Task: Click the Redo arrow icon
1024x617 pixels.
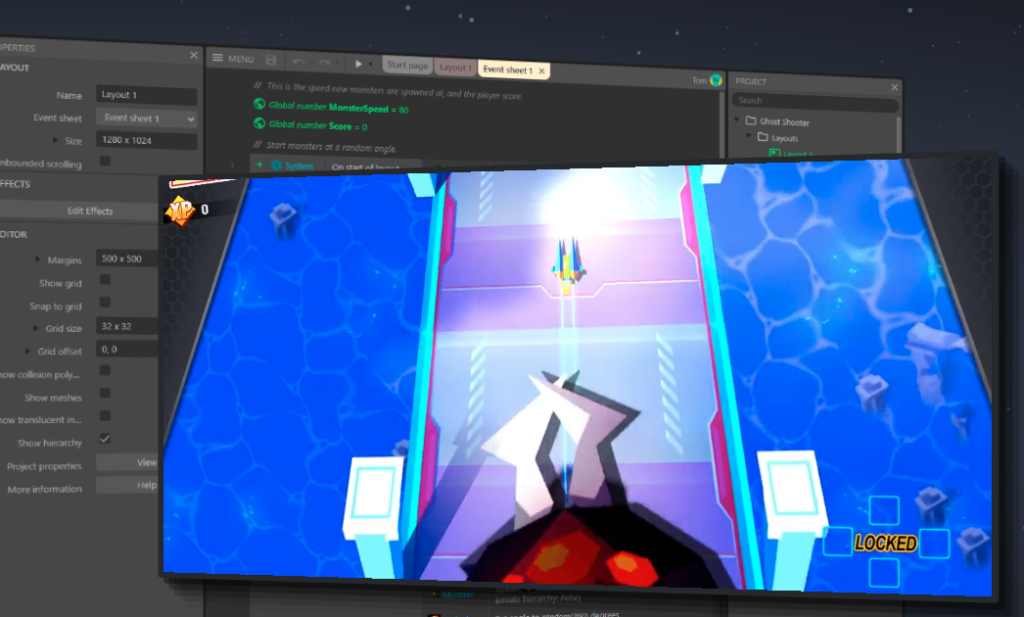Action: tap(324, 62)
